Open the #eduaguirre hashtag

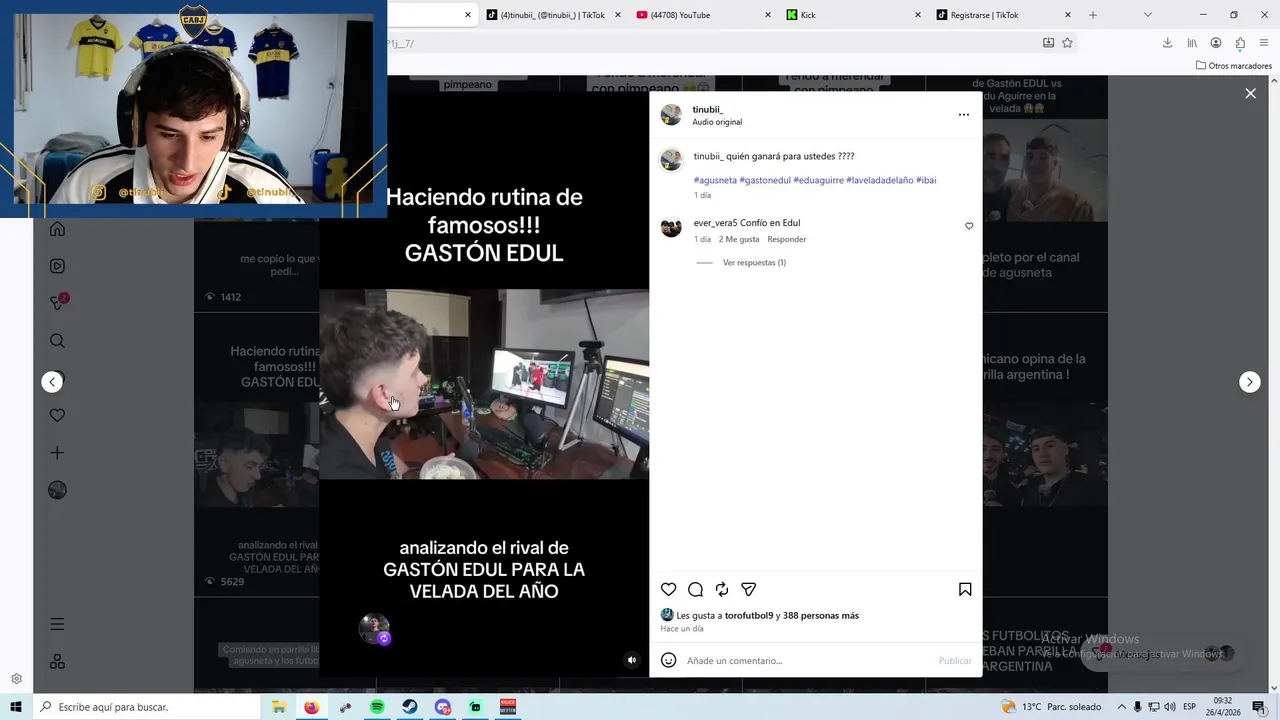818,180
